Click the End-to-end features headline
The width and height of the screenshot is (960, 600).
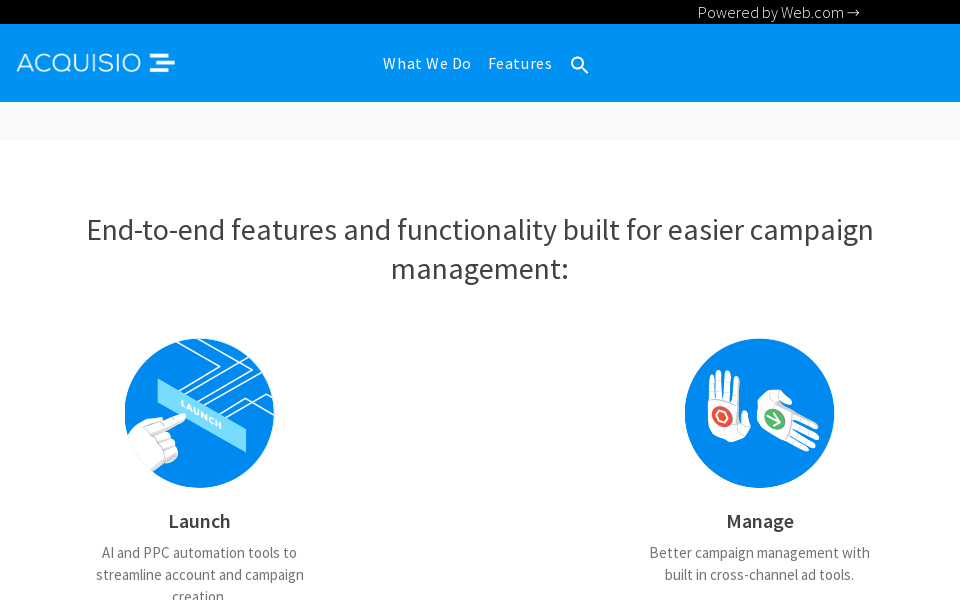[480, 230]
